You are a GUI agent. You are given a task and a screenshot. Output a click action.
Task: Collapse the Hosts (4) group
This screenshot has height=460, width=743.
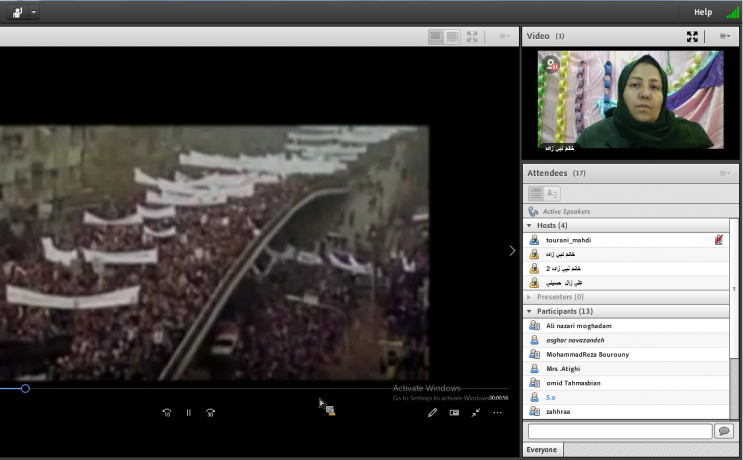pos(530,225)
